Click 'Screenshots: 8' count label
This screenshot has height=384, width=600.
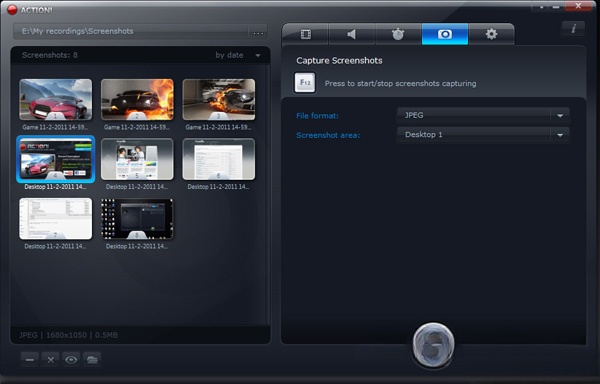pyautogui.click(x=50, y=55)
